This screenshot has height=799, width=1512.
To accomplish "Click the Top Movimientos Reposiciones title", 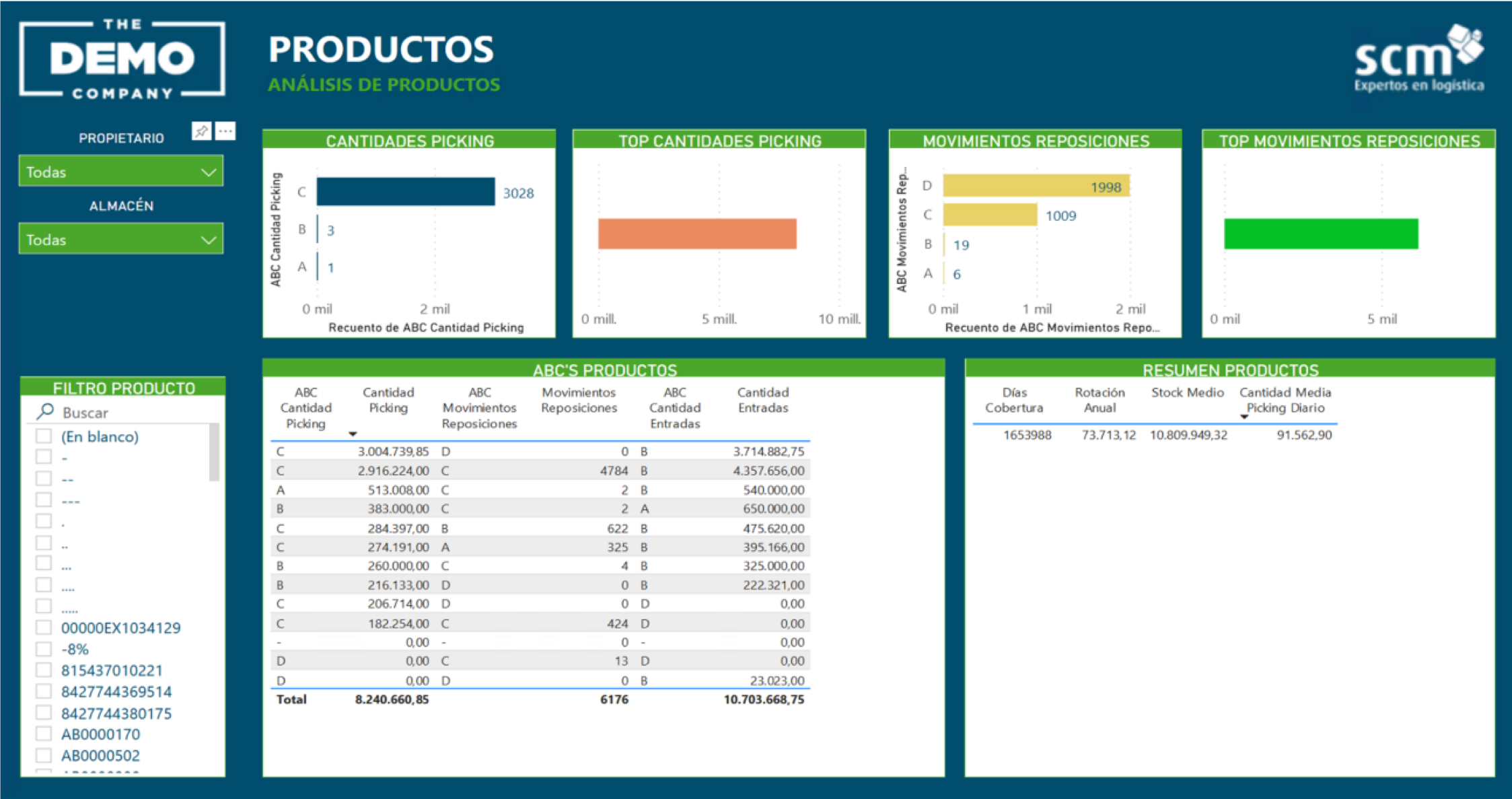I will coord(1349,141).
